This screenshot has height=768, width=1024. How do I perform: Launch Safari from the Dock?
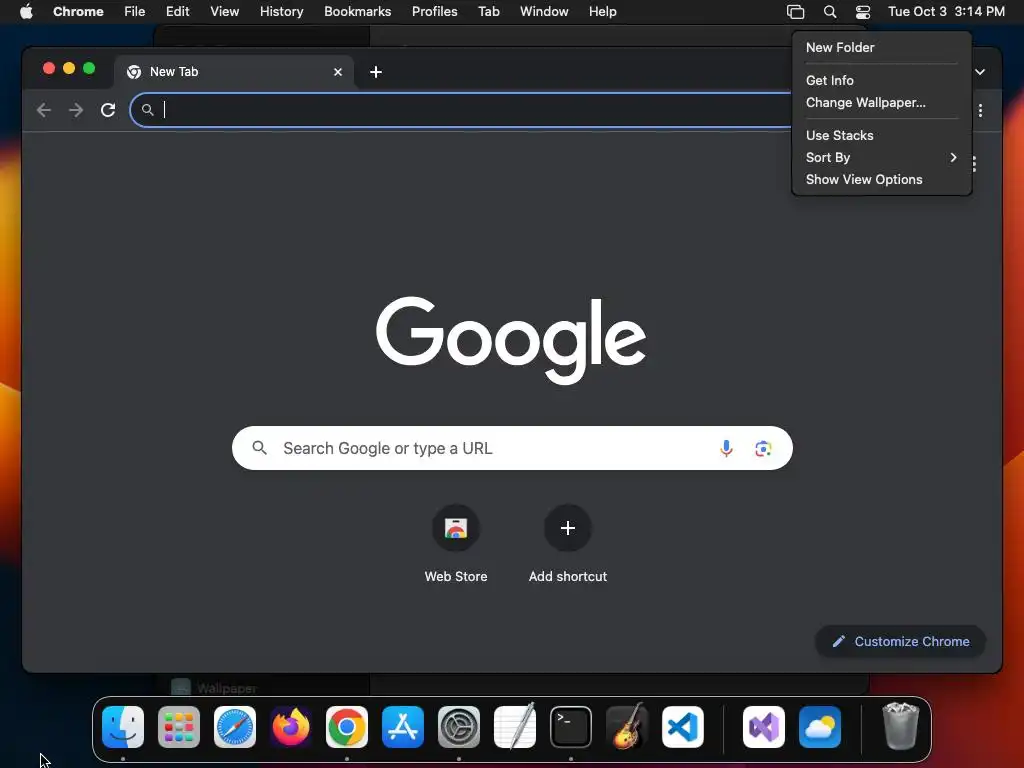235,727
